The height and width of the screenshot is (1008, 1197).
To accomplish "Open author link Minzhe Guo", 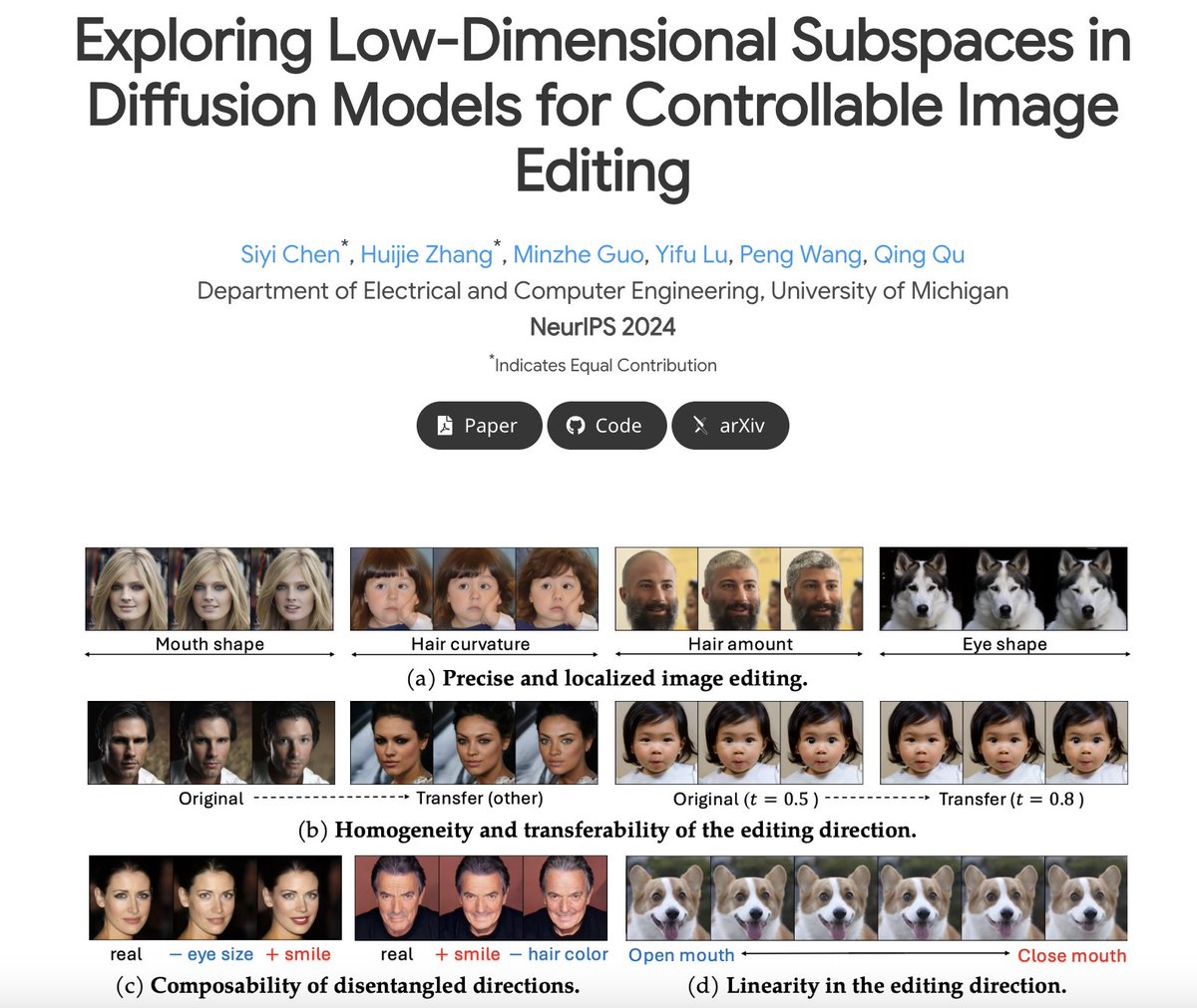I will point(579,254).
